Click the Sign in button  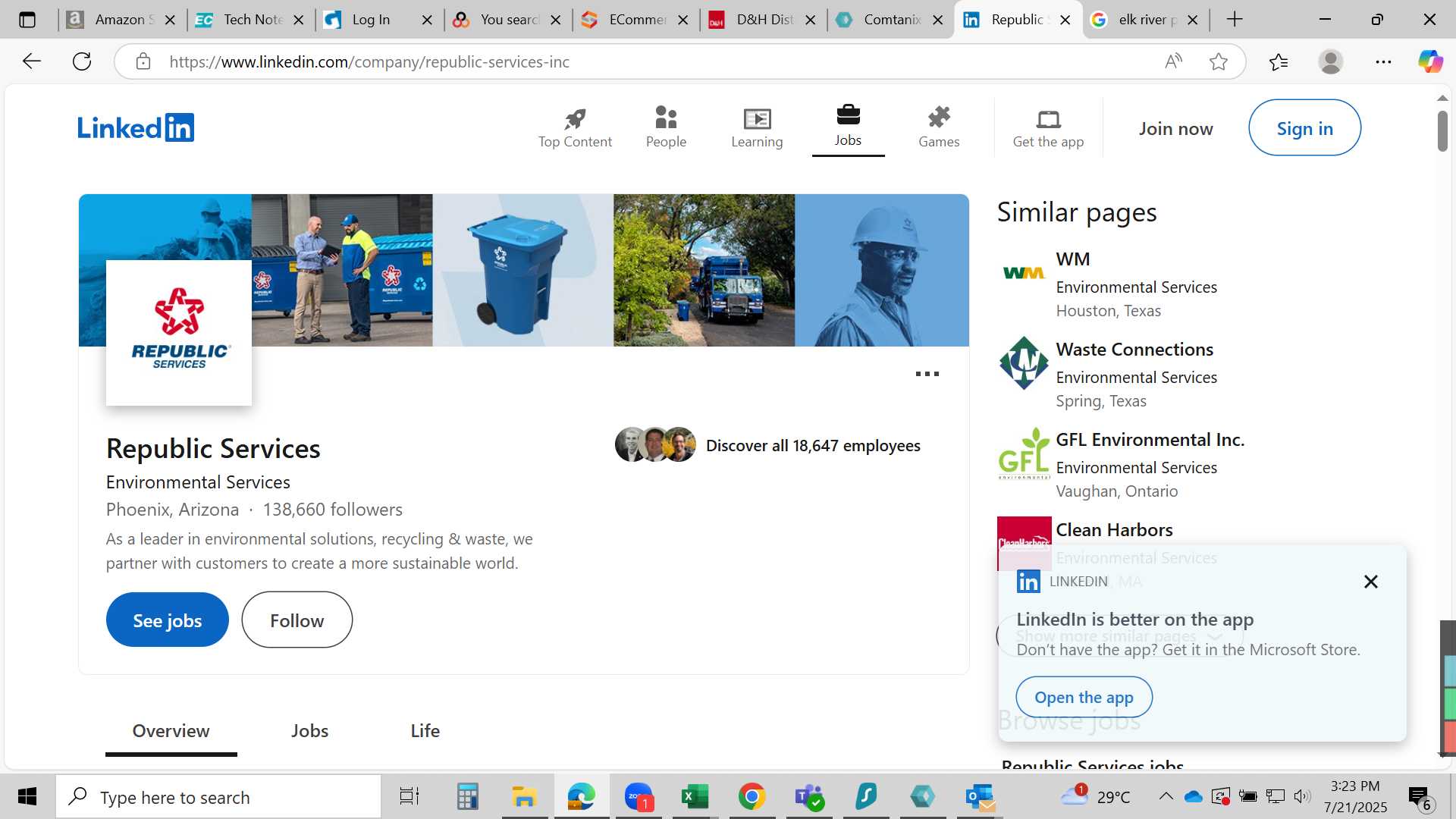pyautogui.click(x=1304, y=128)
